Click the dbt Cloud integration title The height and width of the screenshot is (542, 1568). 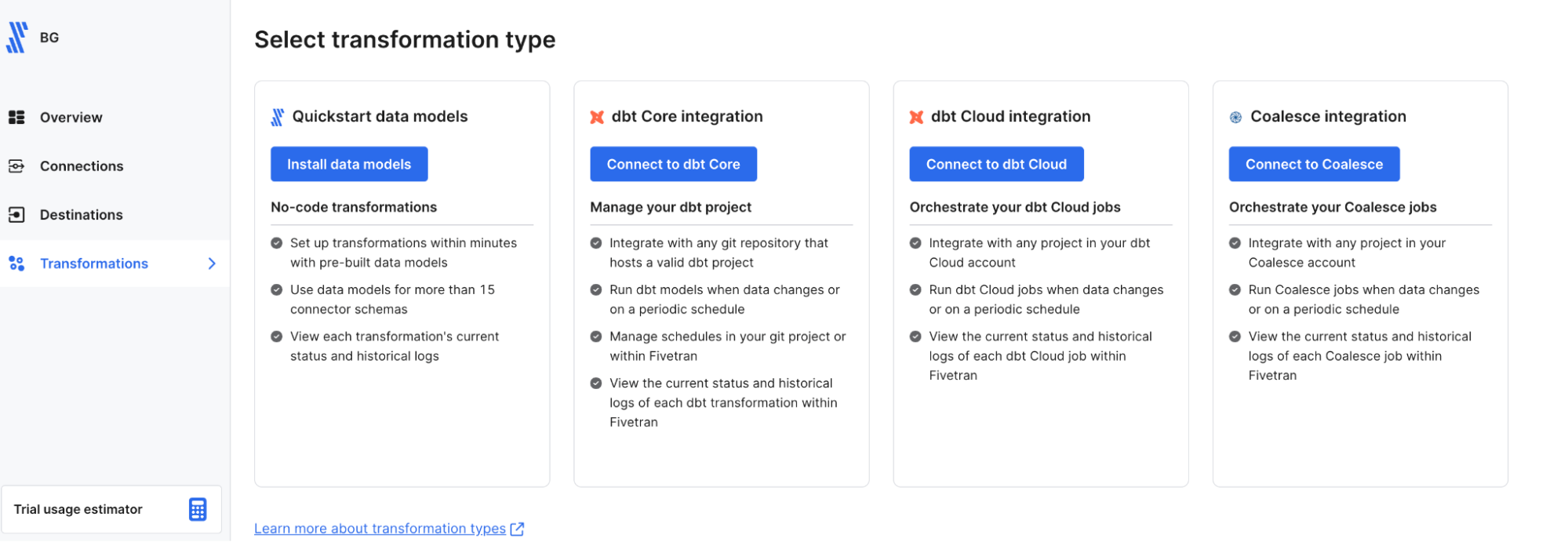(x=1010, y=117)
